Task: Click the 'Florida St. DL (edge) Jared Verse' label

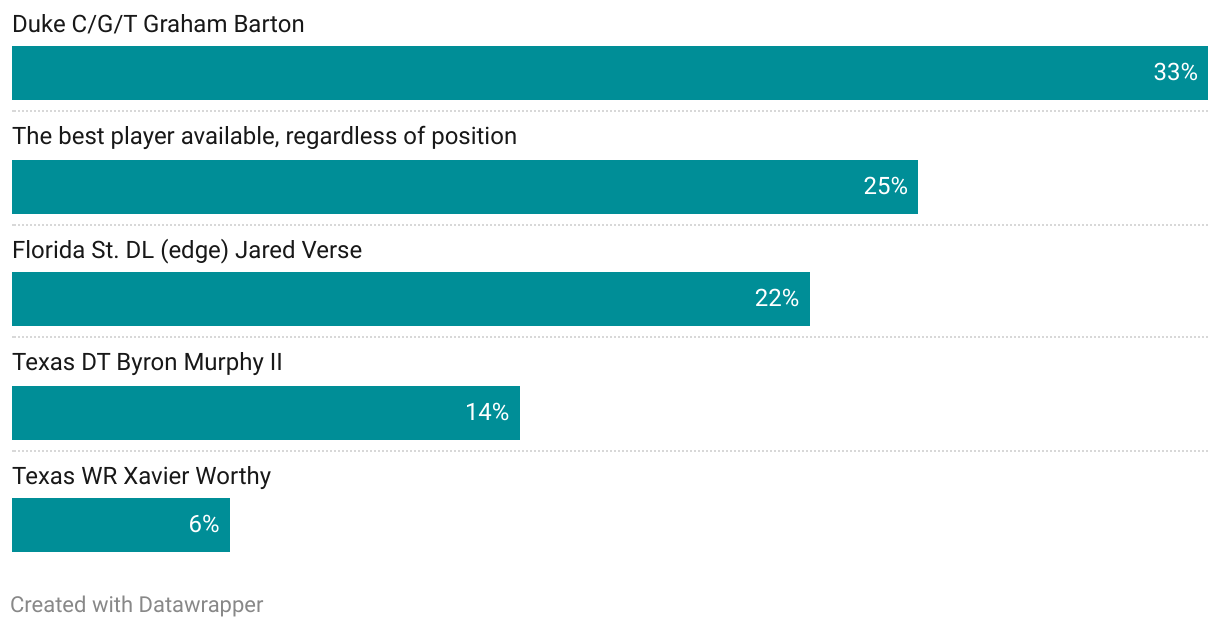Action: tap(187, 250)
